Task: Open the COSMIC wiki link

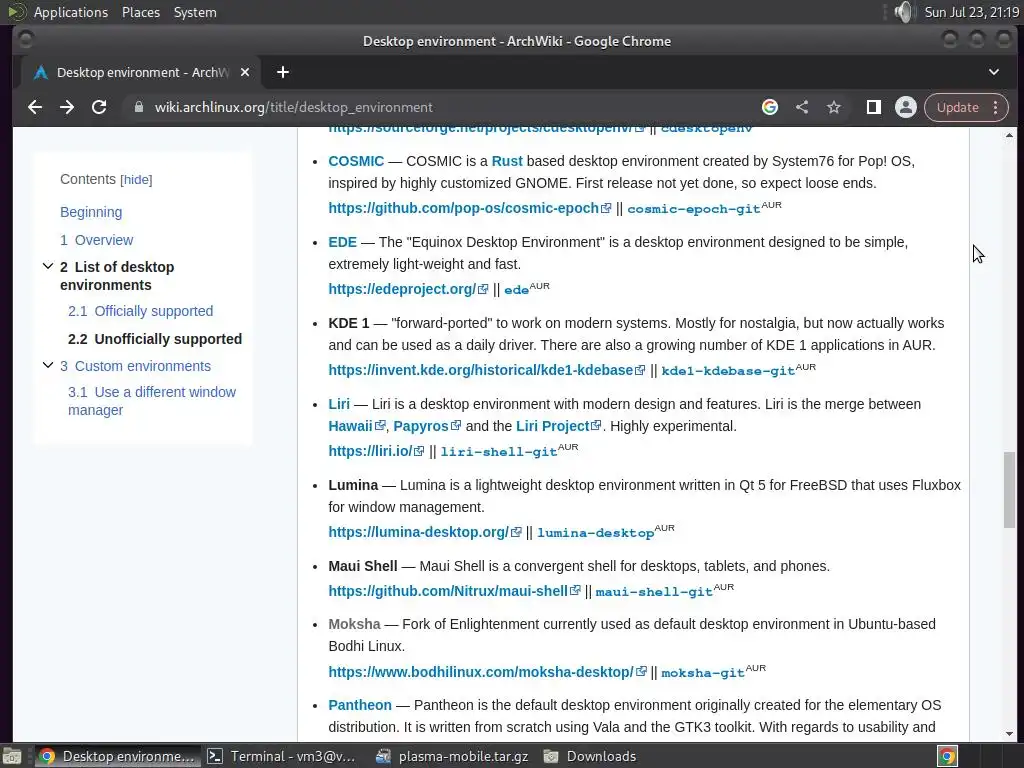Action: (x=356, y=161)
